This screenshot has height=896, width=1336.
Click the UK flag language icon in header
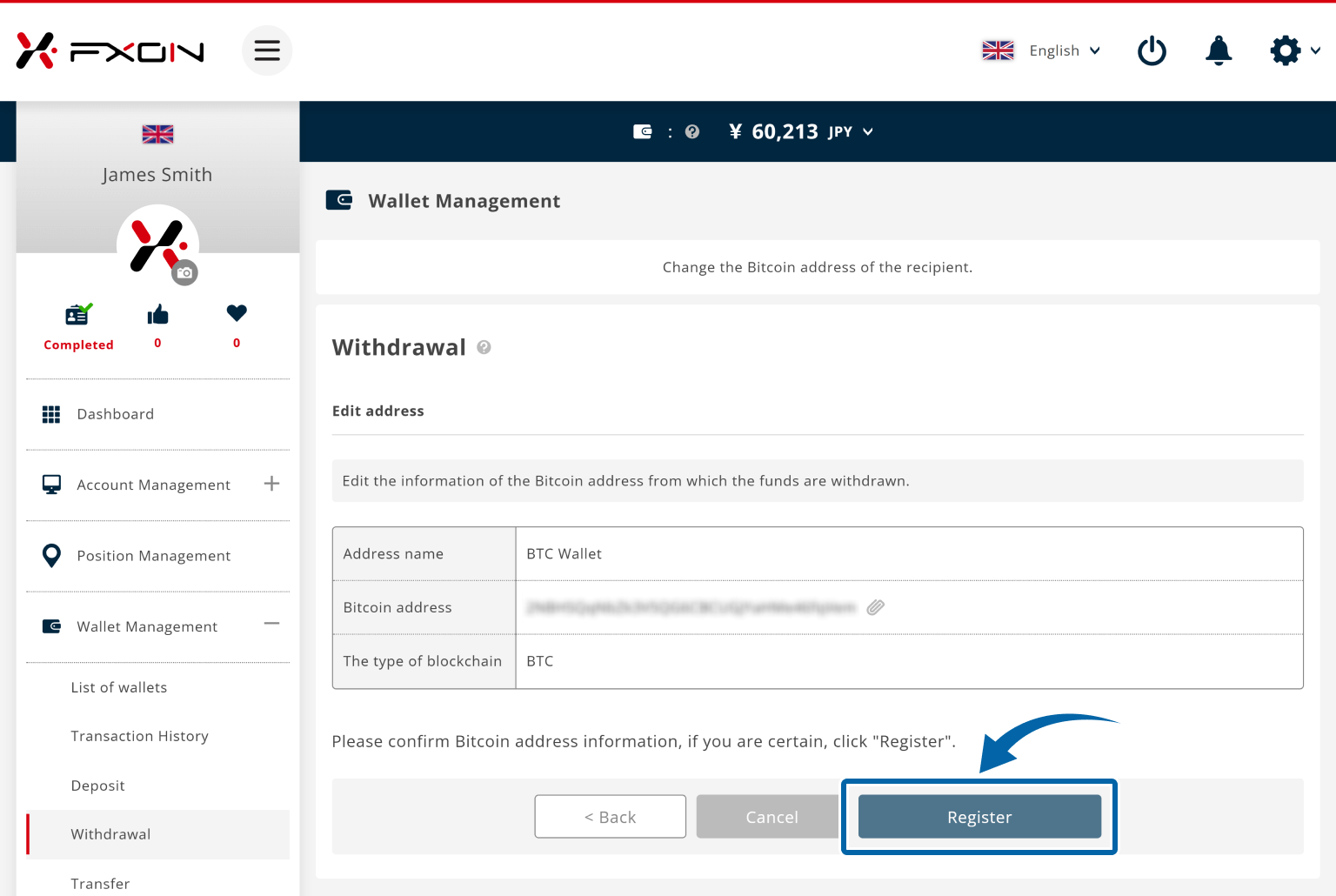[x=998, y=50]
